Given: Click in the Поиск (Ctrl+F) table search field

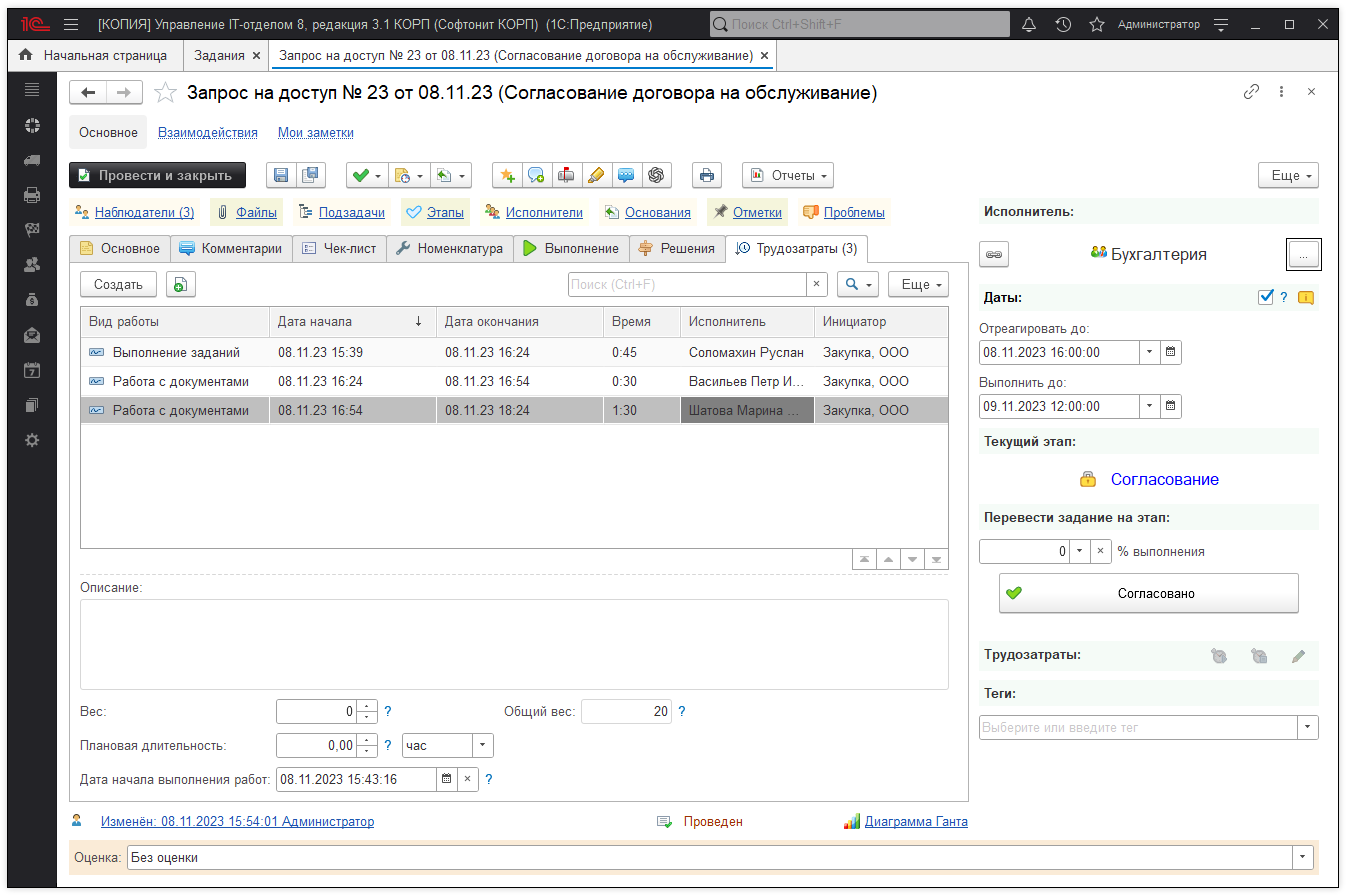Looking at the screenshot, I should 687,284.
